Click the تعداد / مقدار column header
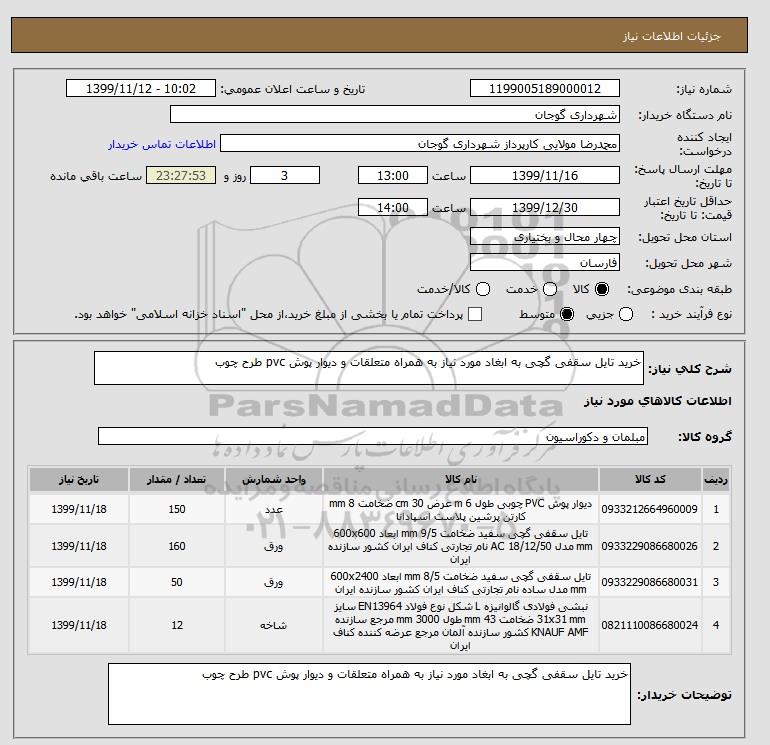This screenshot has height=745, width=770. coord(177,479)
